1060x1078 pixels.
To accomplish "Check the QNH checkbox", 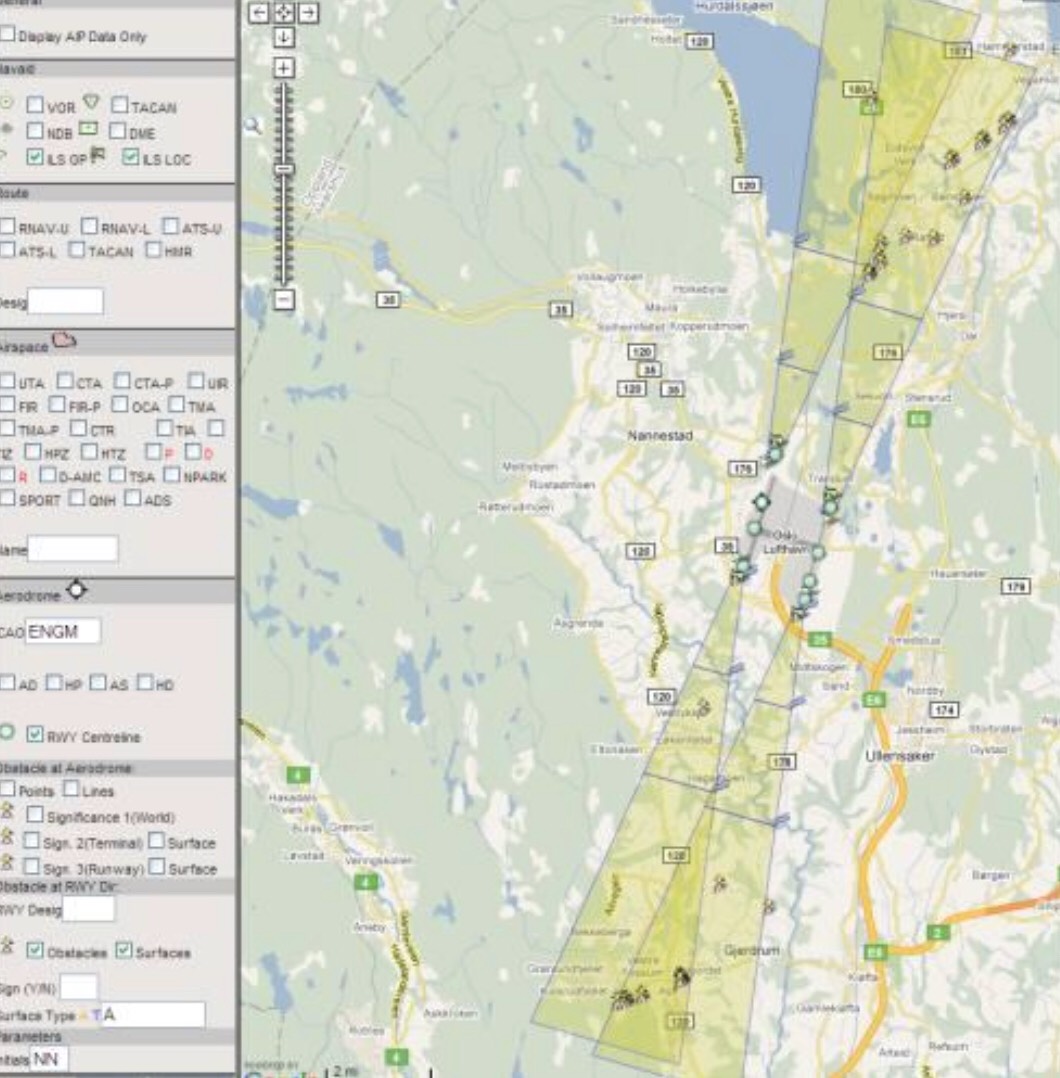I will point(77,497).
